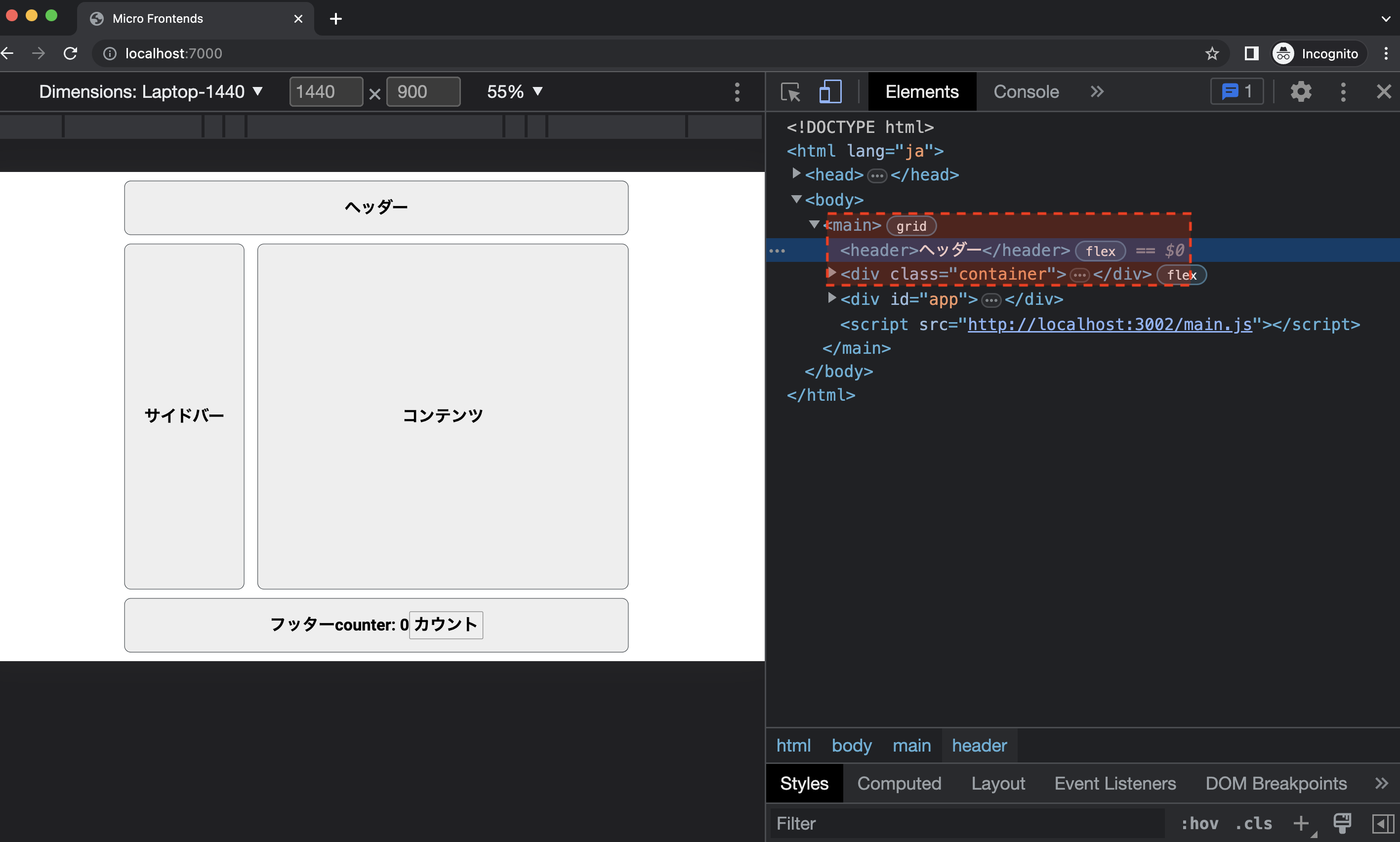Switch to the Console tab
The image size is (1400, 842).
click(x=1026, y=92)
